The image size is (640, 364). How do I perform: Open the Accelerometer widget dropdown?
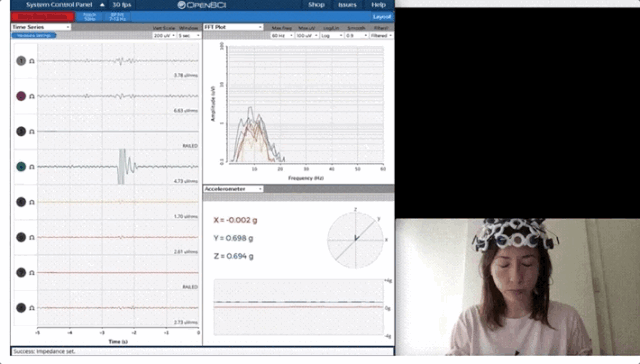pos(233,189)
